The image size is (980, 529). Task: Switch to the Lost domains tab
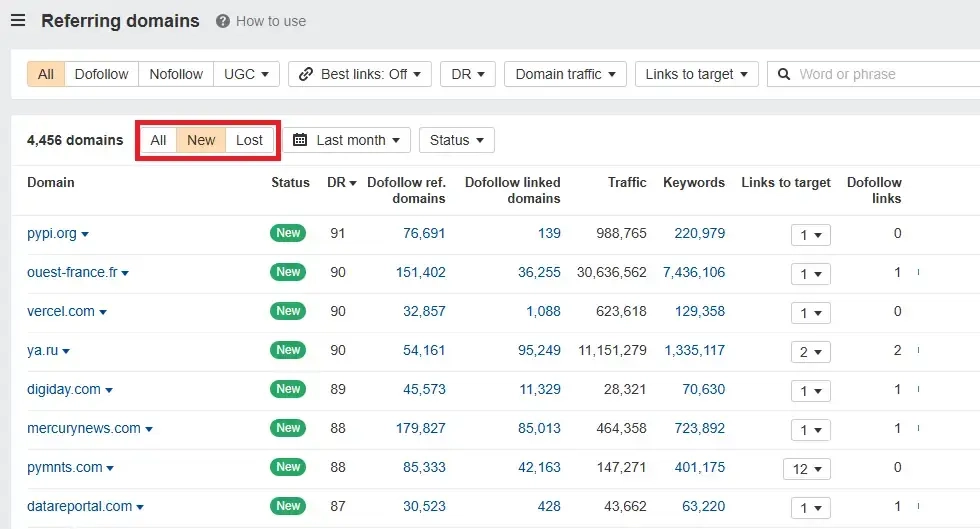249,140
